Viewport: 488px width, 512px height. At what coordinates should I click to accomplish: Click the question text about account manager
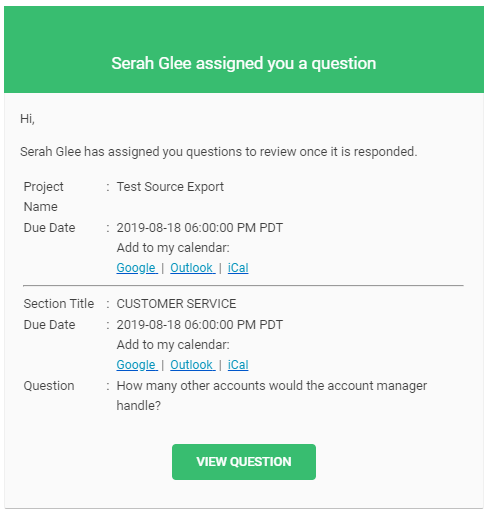pyautogui.click(x=271, y=396)
